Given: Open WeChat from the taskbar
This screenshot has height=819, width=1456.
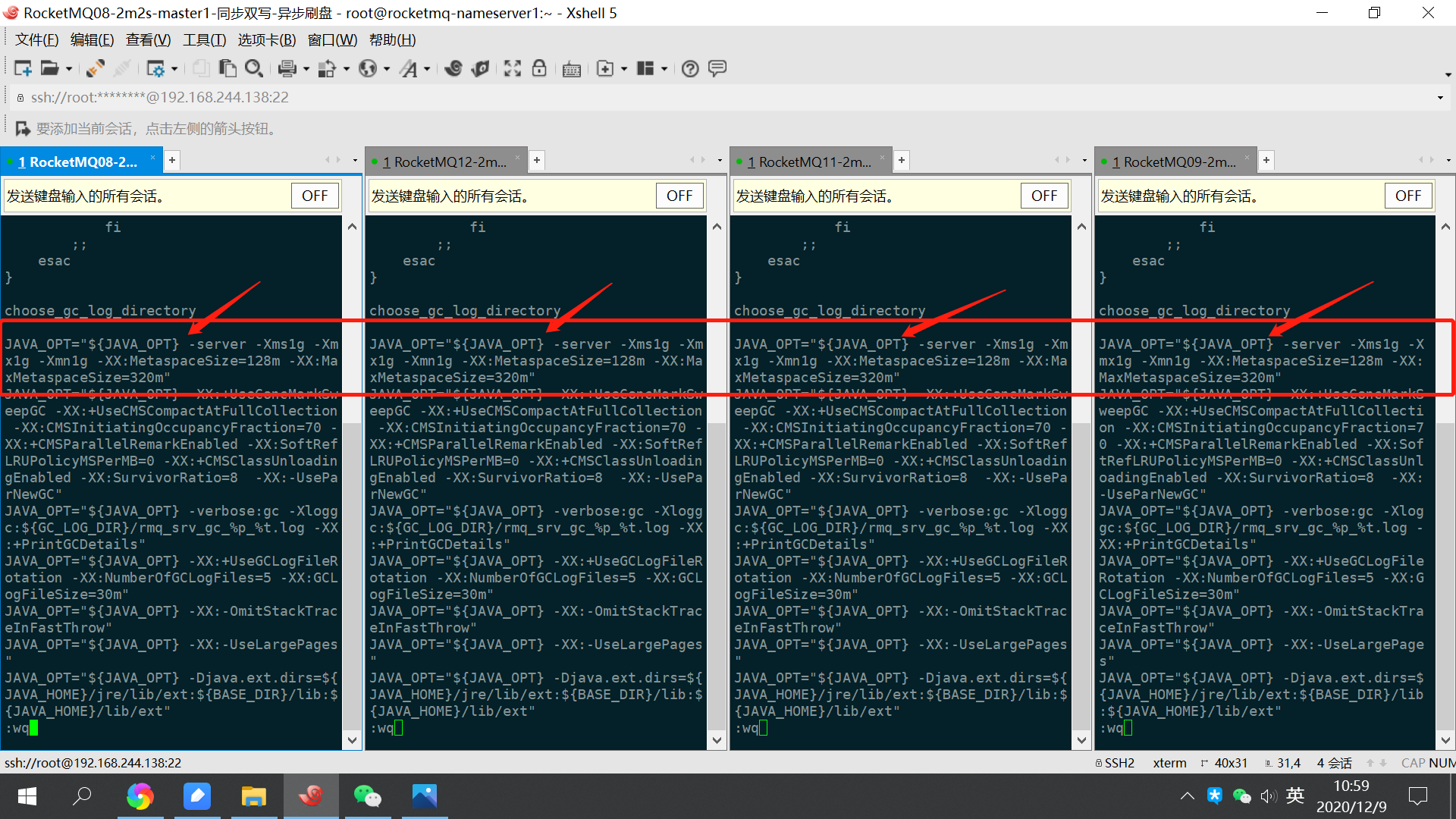Looking at the screenshot, I should tap(367, 795).
